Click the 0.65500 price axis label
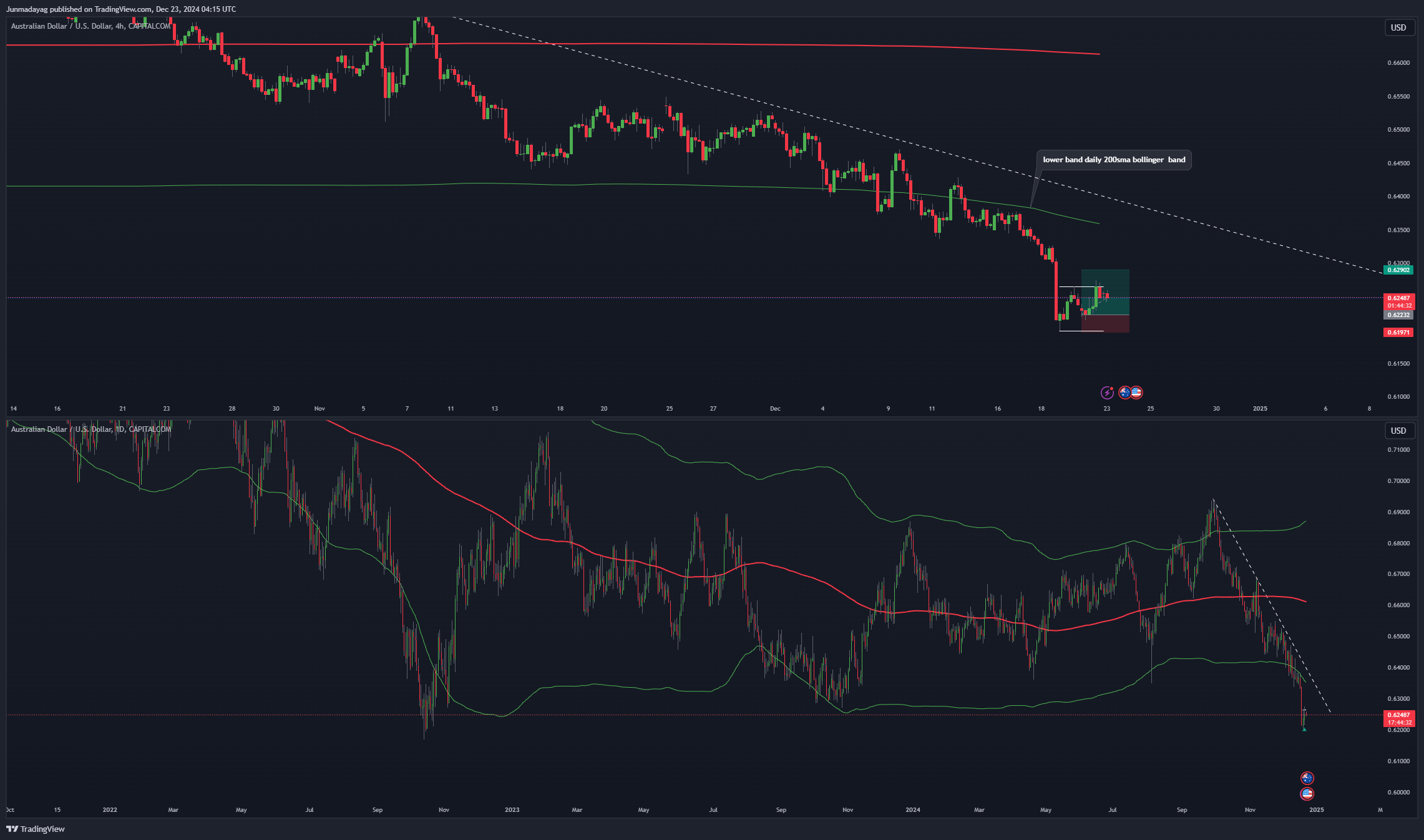Screen dimensions: 1424x840 coord(1398,97)
